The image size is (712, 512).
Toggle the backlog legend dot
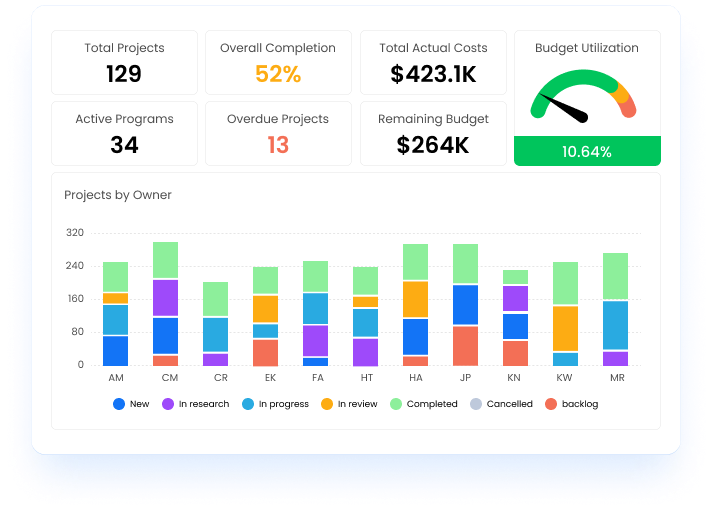551,404
